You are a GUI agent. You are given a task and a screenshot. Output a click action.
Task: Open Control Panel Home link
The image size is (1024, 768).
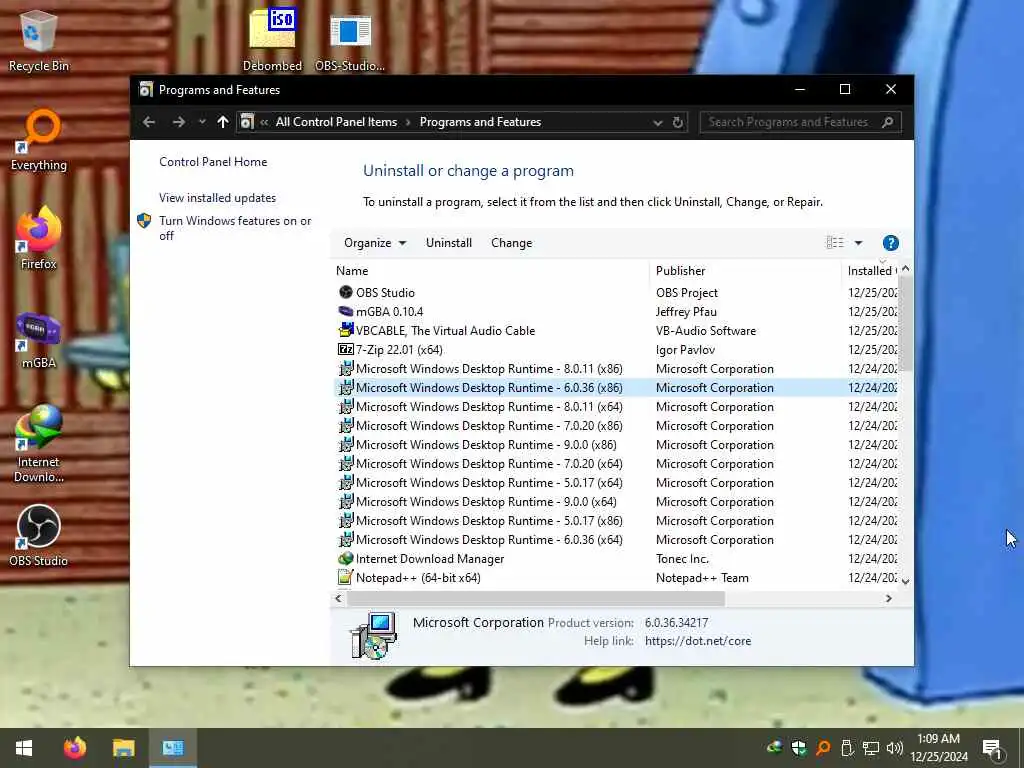tap(213, 162)
